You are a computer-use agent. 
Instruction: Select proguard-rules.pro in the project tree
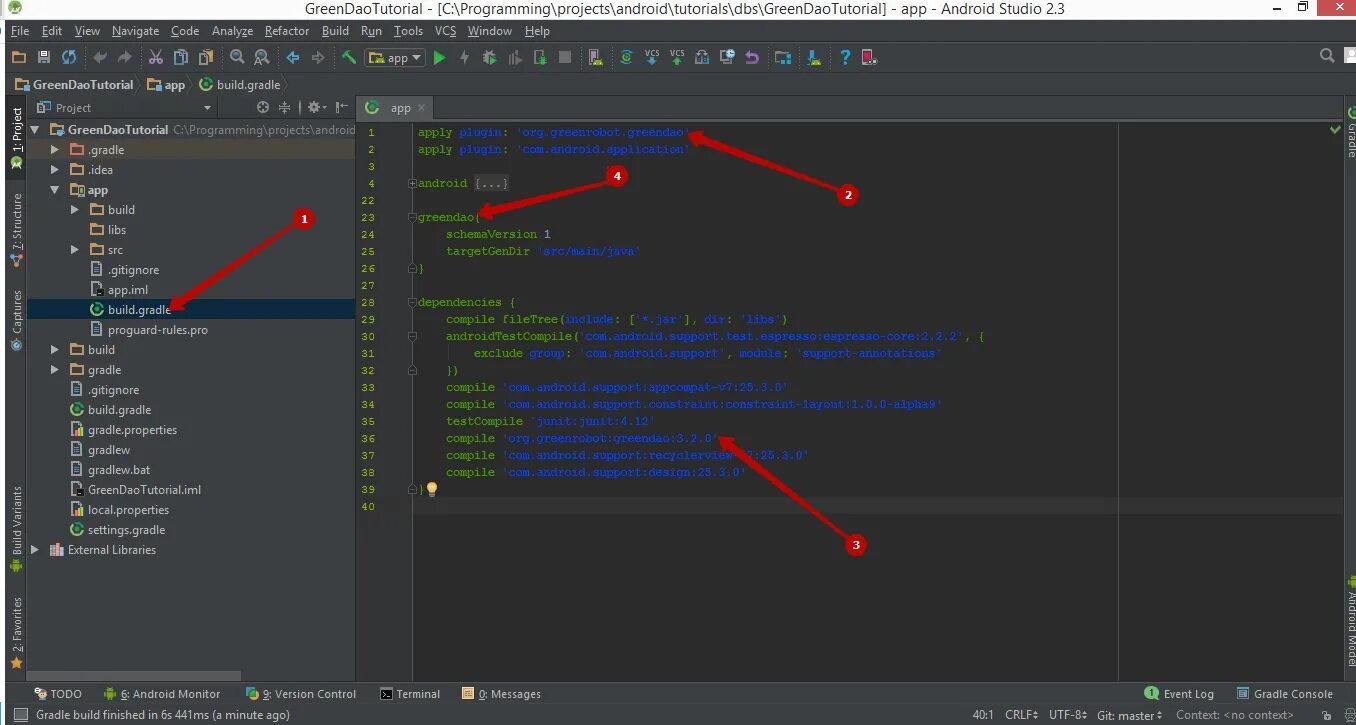click(x=158, y=330)
